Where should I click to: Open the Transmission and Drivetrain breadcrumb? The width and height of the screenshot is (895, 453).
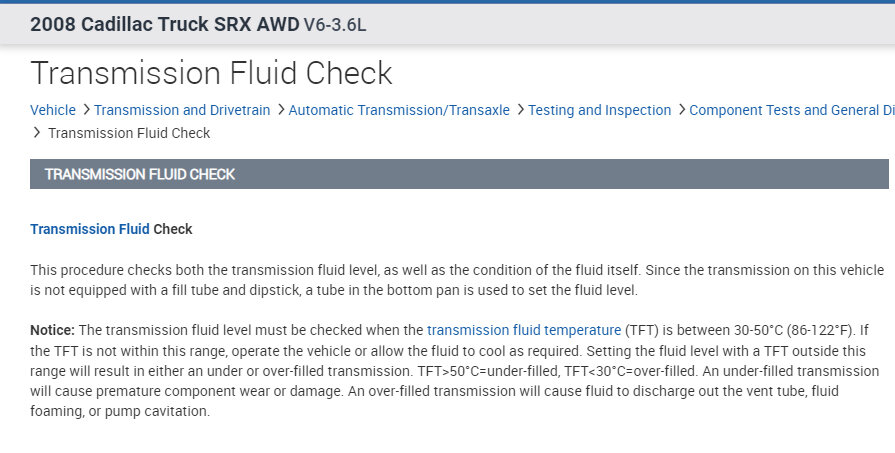182,110
